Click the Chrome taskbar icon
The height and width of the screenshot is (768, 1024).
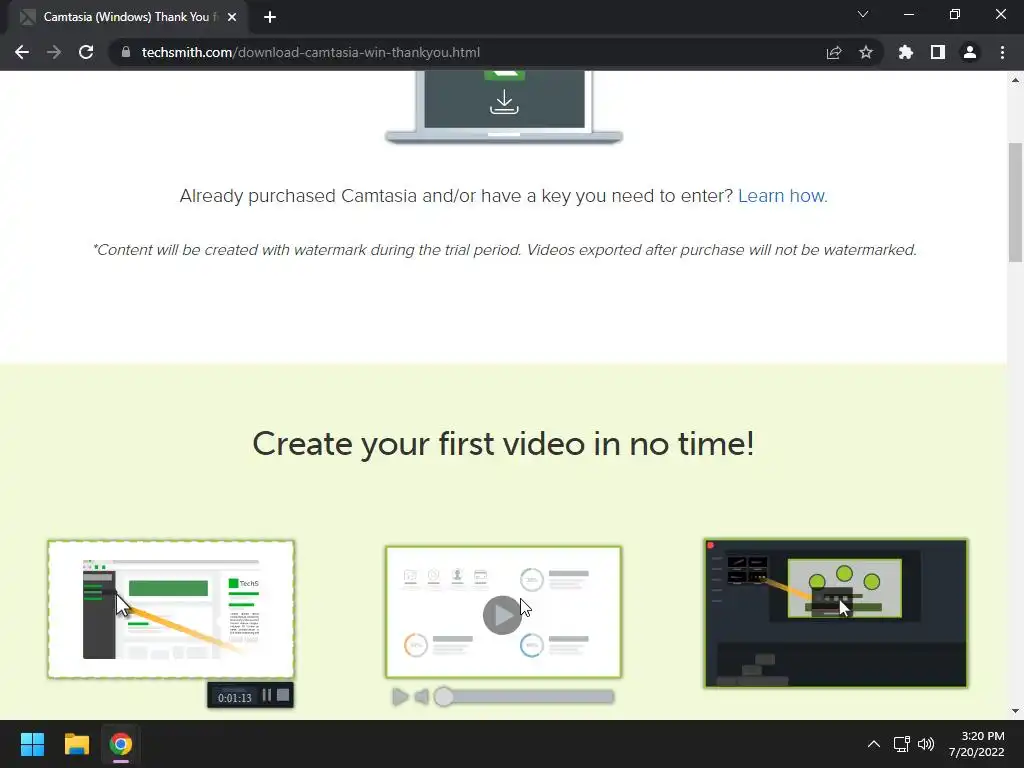pos(121,744)
